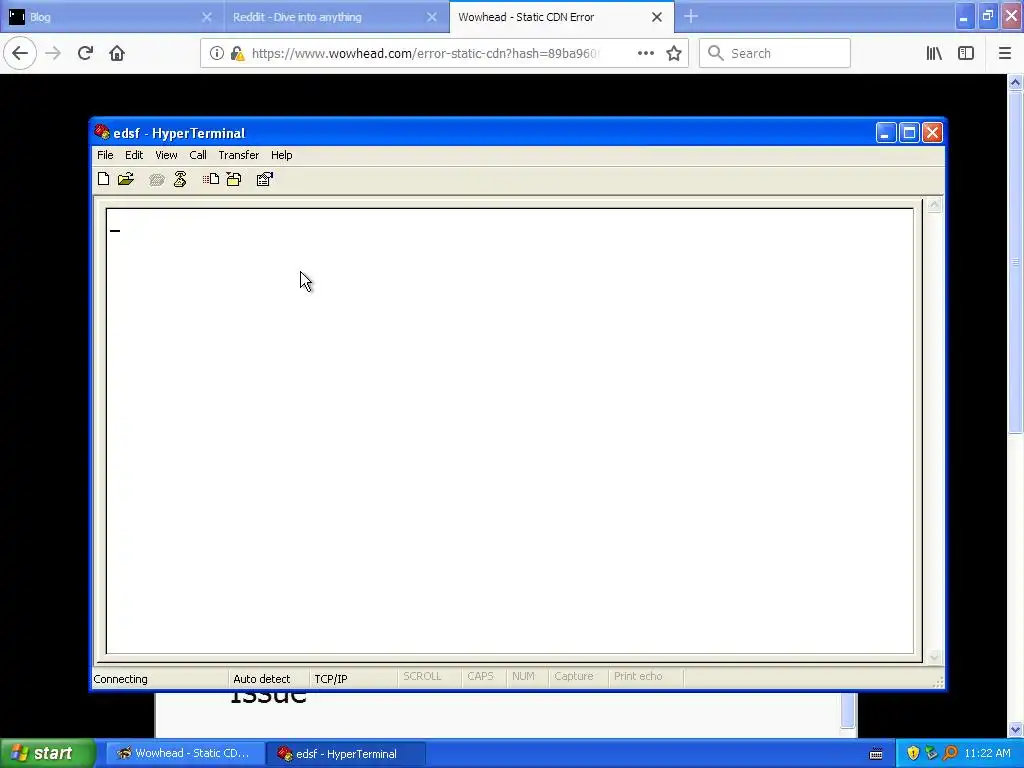Click the browser page scrollbar down arrow

click(x=1015, y=729)
